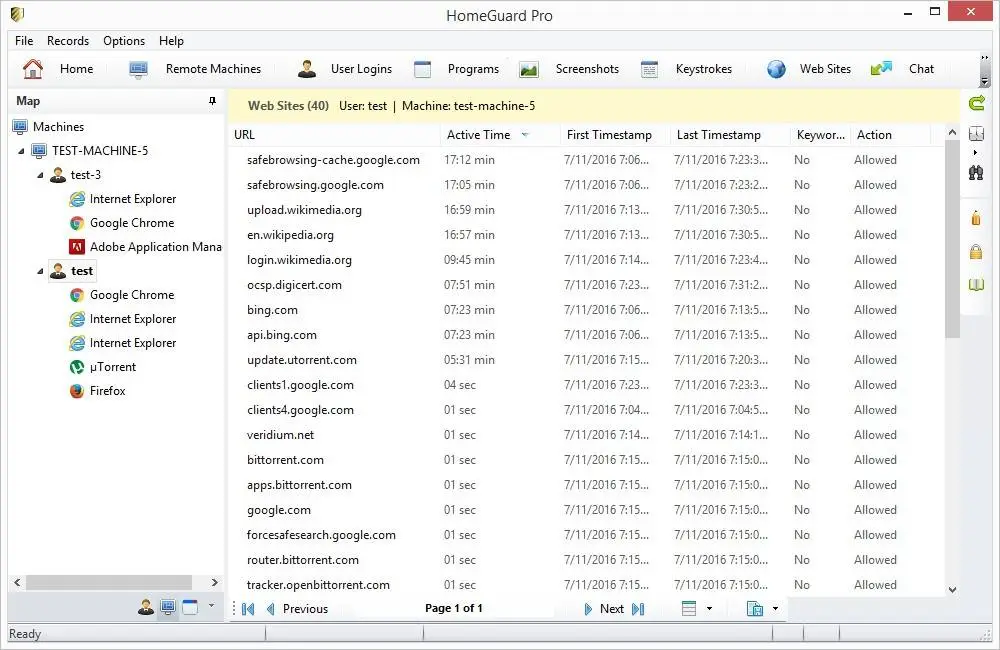
Task: Collapse the test user node
Action: (x=40, y=271)
